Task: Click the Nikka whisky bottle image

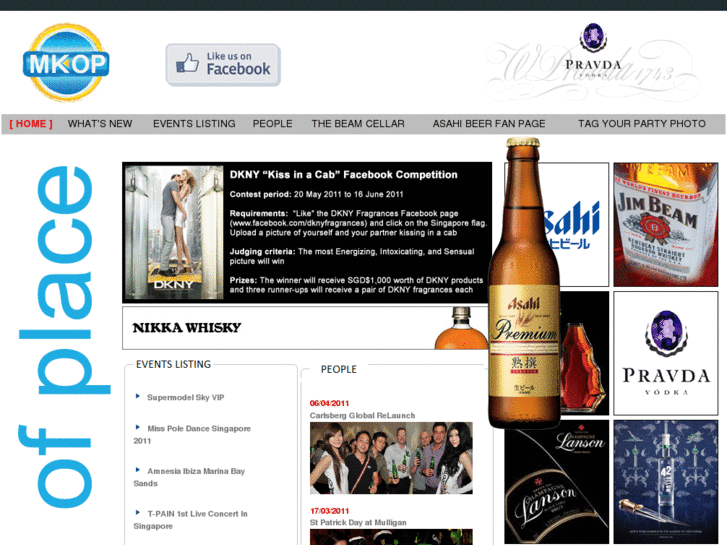Action: pyautogui.click(x=461, y=328)
